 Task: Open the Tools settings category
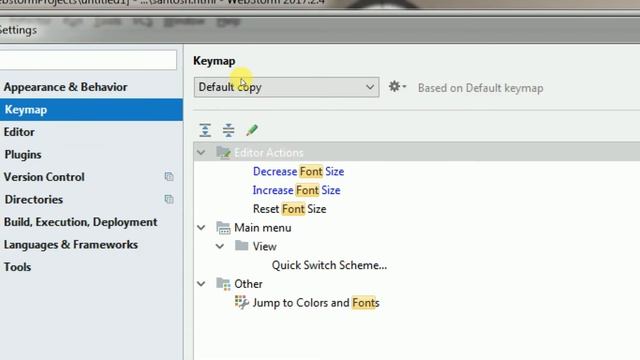coord(18,267)
